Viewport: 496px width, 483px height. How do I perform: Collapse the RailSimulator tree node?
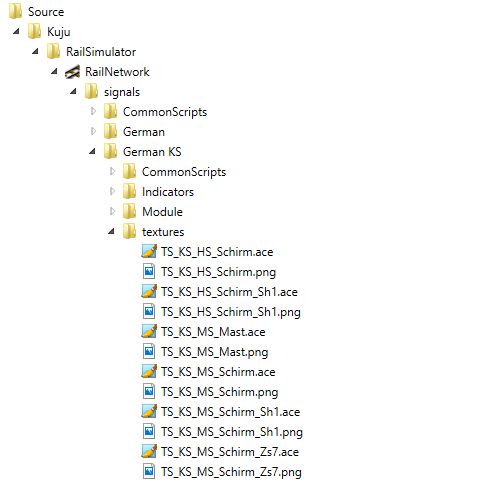pos(35,51)
